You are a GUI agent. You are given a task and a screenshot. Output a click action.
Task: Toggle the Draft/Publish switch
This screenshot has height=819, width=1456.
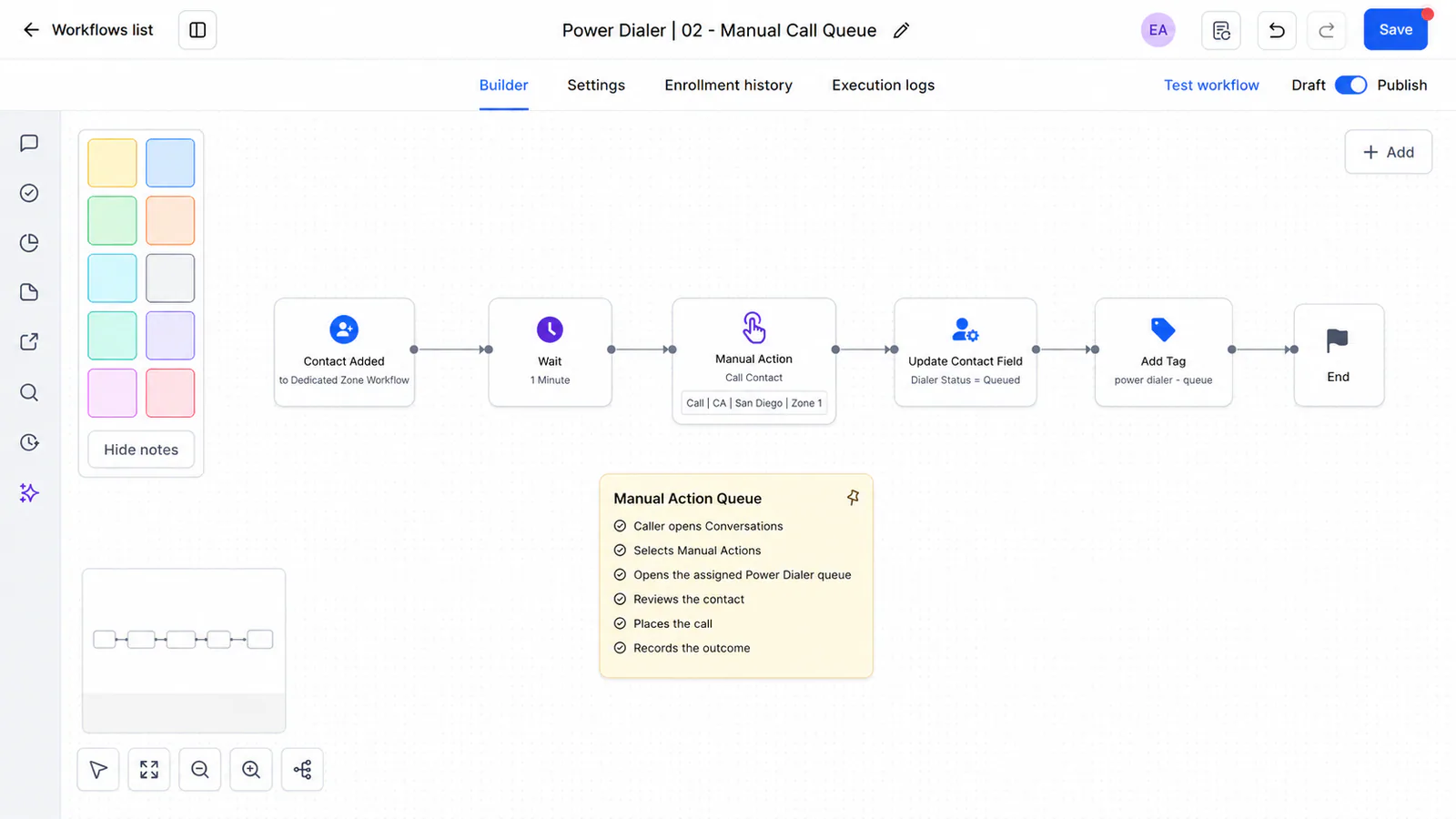point(1350,85)
